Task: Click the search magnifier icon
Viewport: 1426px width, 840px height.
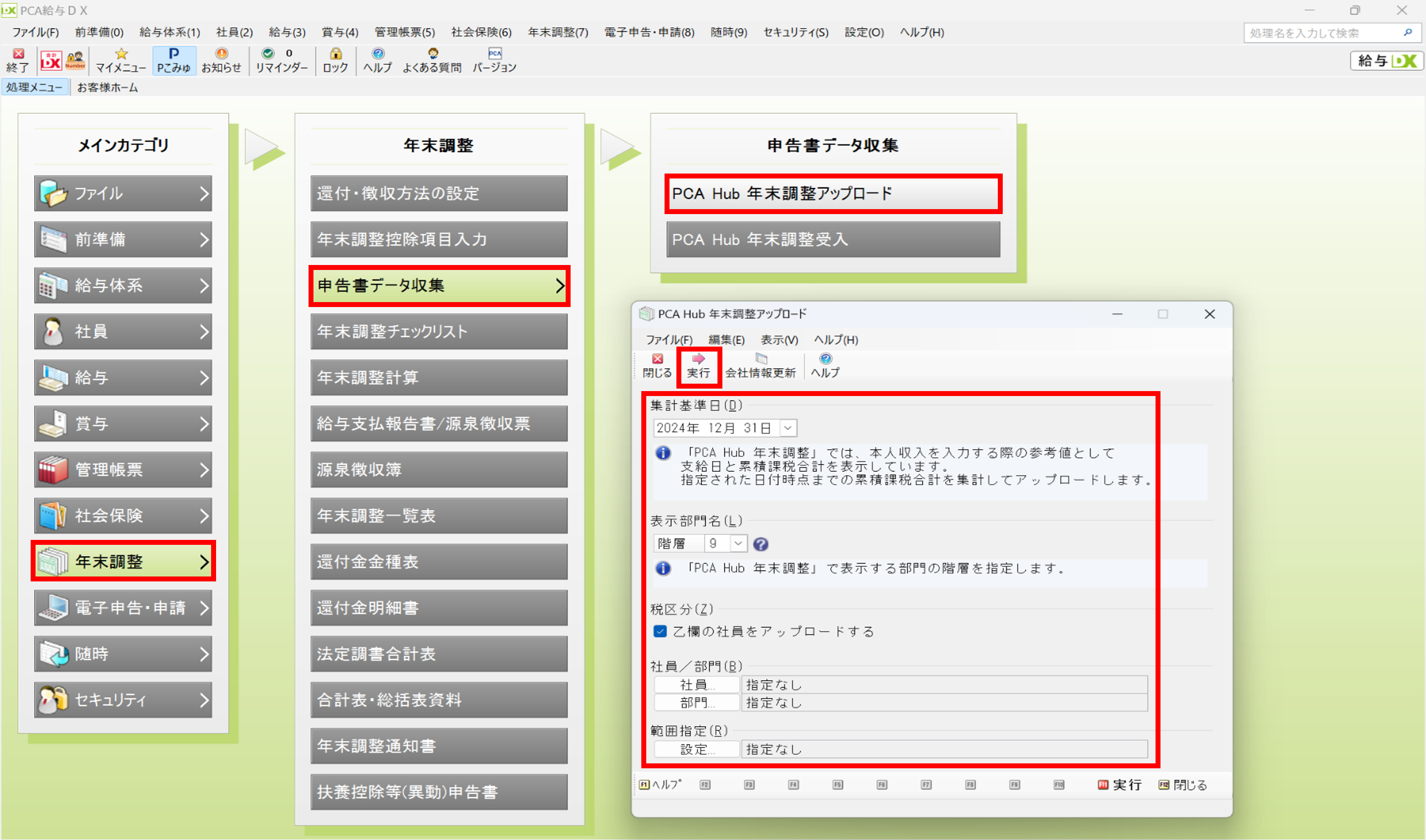Action: (1407, 33)
